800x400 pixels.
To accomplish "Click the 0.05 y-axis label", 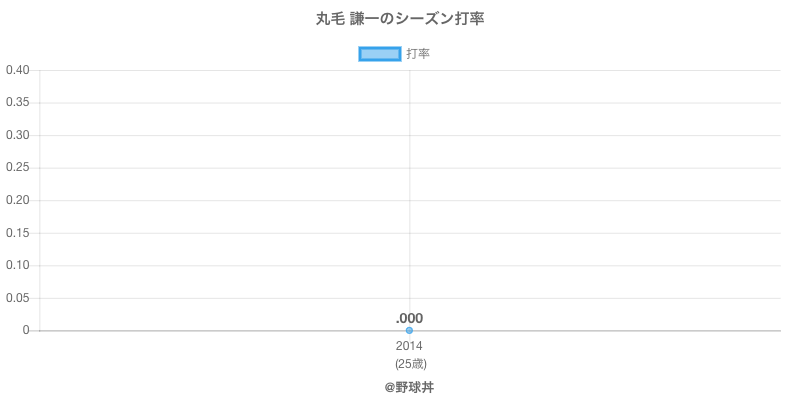I will [x=17, y=298].
